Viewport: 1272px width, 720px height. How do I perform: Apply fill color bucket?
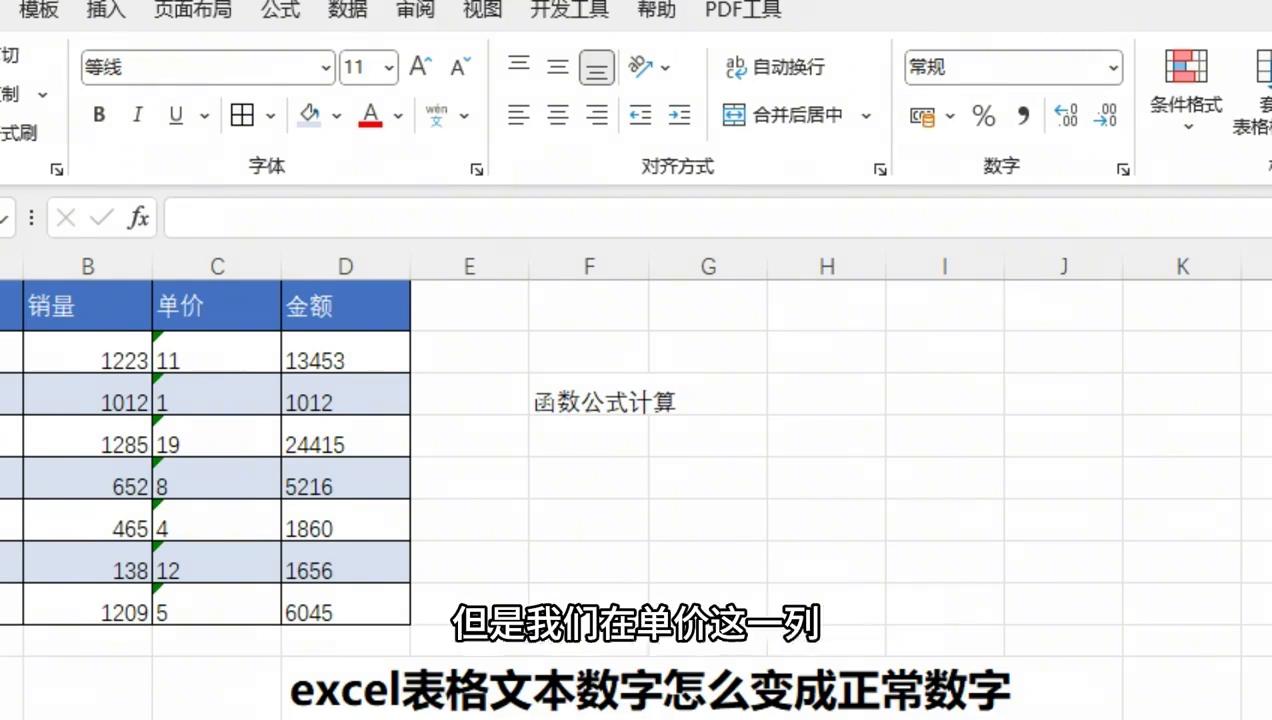coord(310,115)
